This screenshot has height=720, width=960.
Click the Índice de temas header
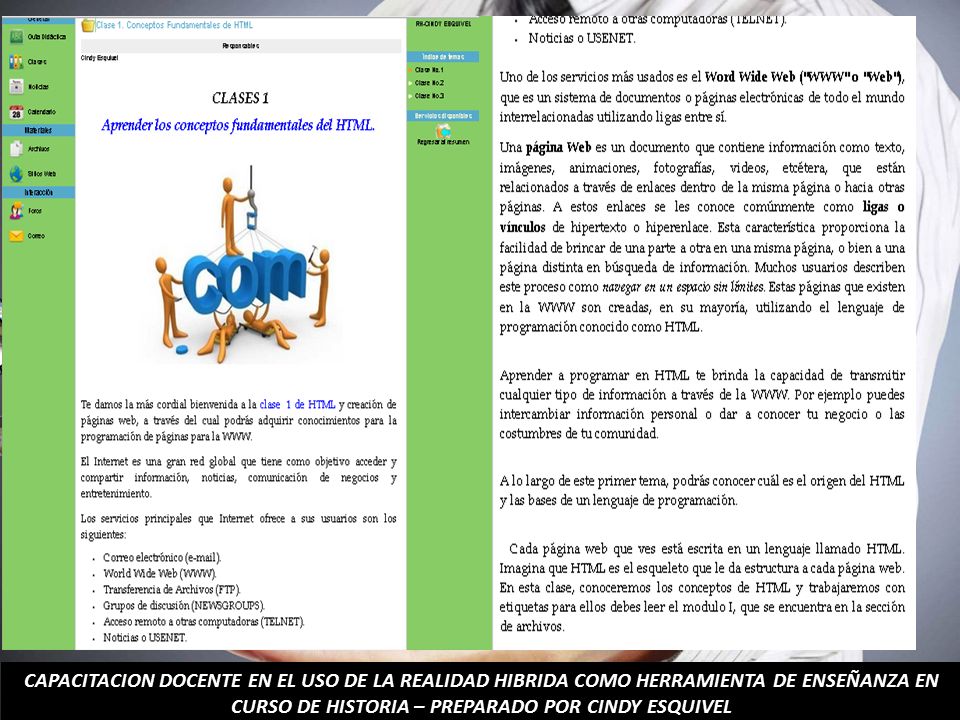[443, 56]
